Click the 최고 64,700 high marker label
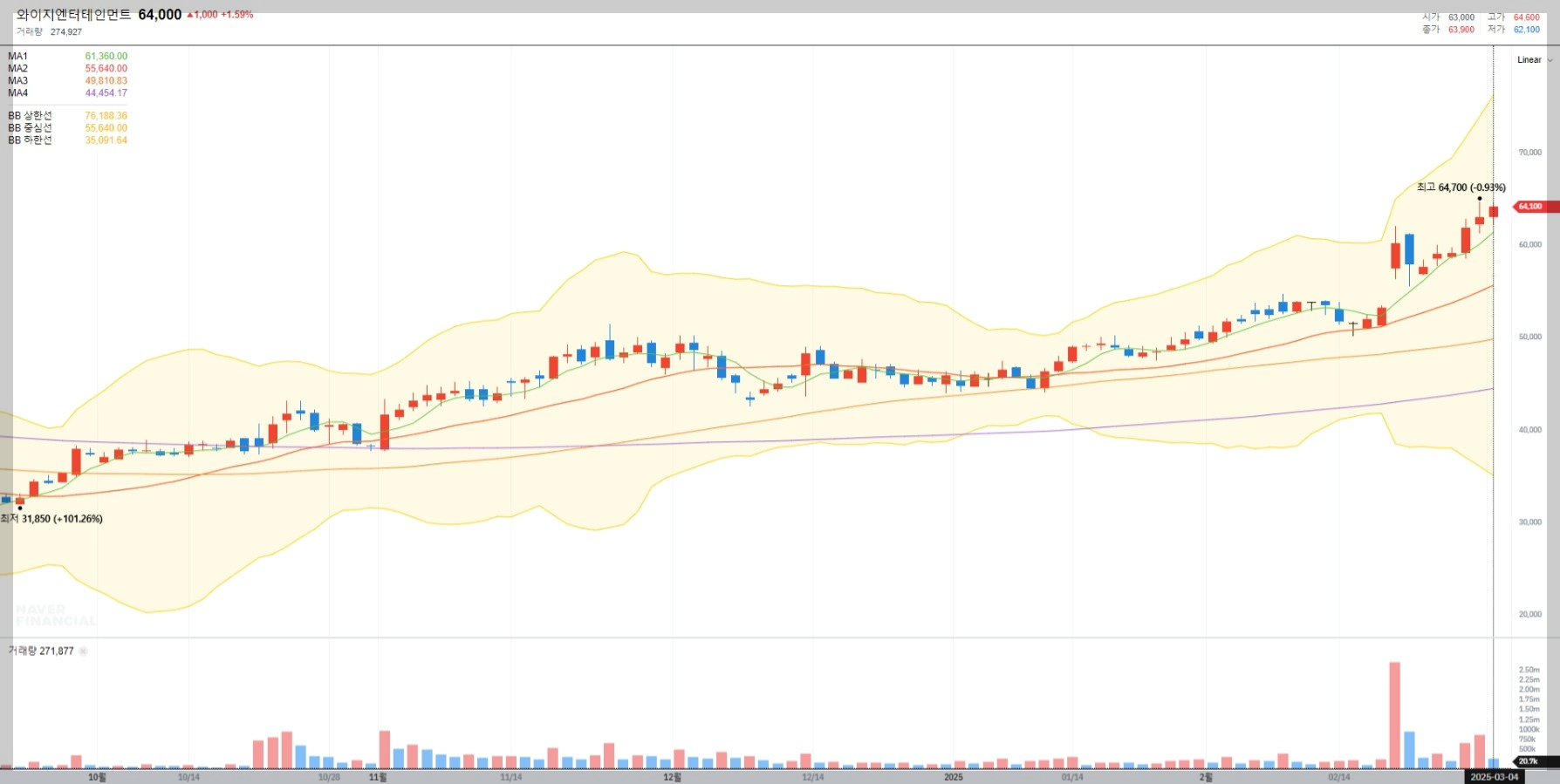 tap(1461, 187)
